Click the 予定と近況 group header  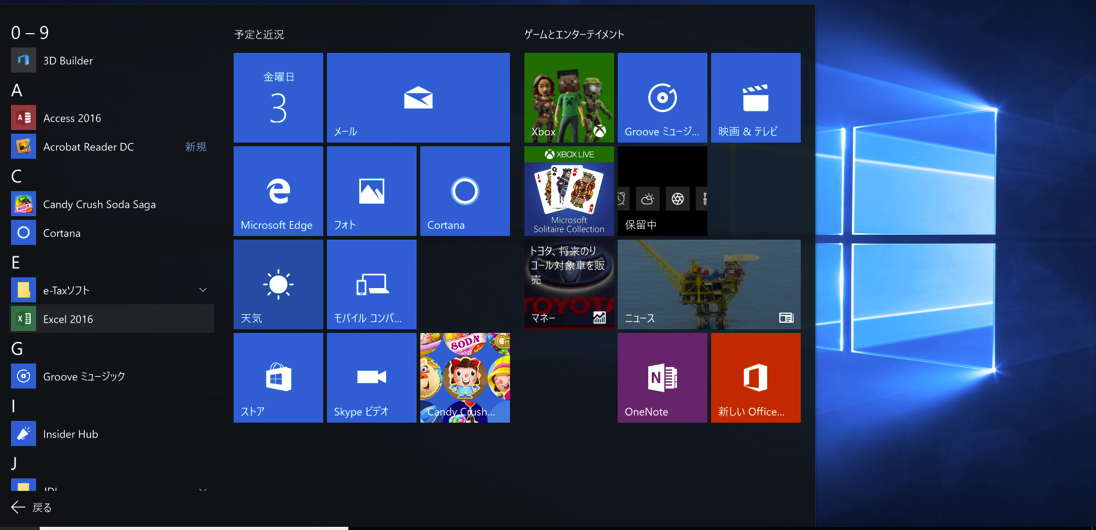(259, 34)
